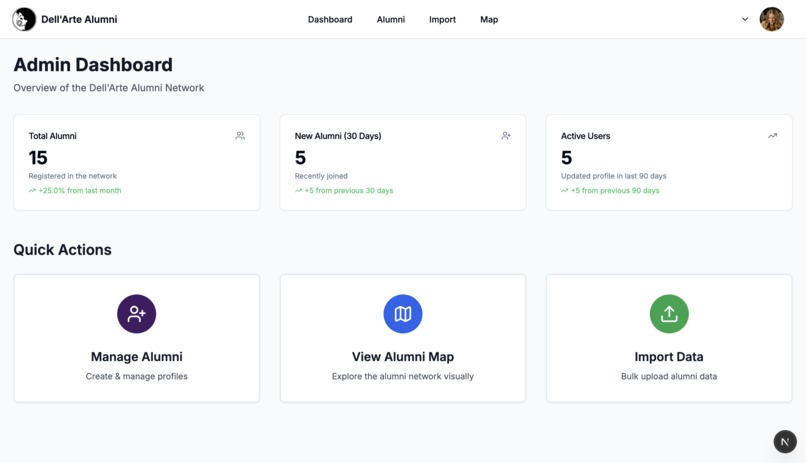The width and height of the screenshot is (806, 463).
Task: Click the user-plus icon on New Alumni card
Action: pos(506,136)
